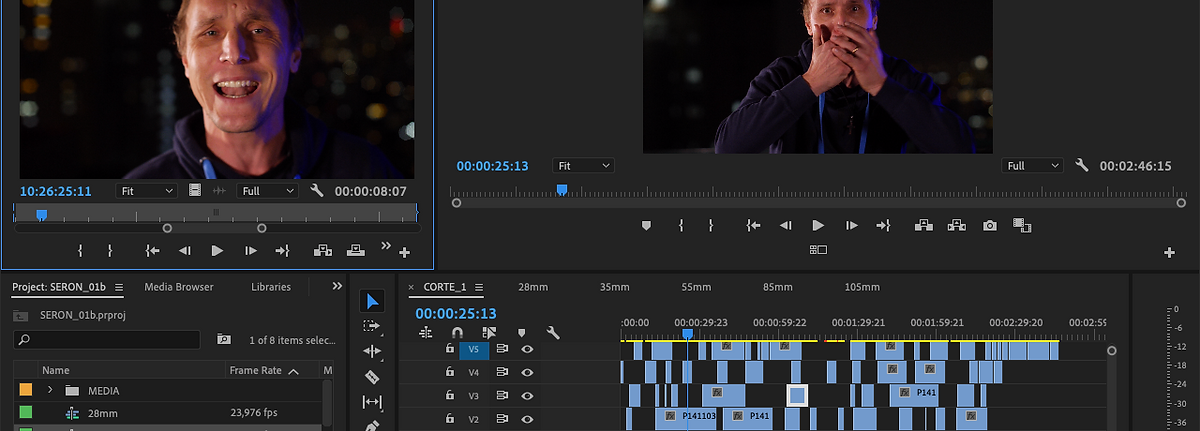Viewport: 1200px width, 431px height.
Task: Export frame with camera icon
Action: pyautogui.click(x=990, y=226)
